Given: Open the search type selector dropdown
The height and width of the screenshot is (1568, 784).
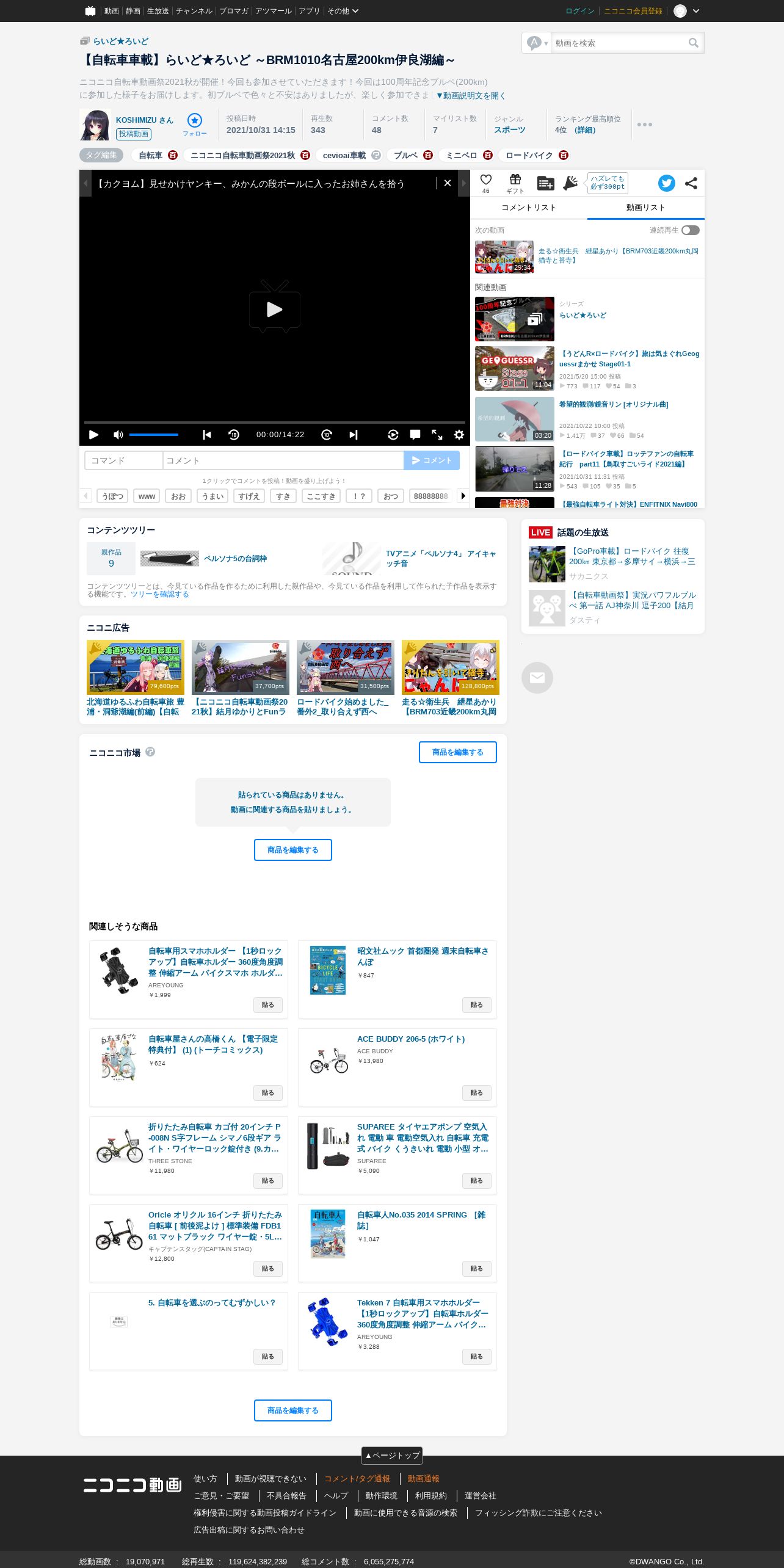Looking at the screenshot, I should (x=537, y=43).
